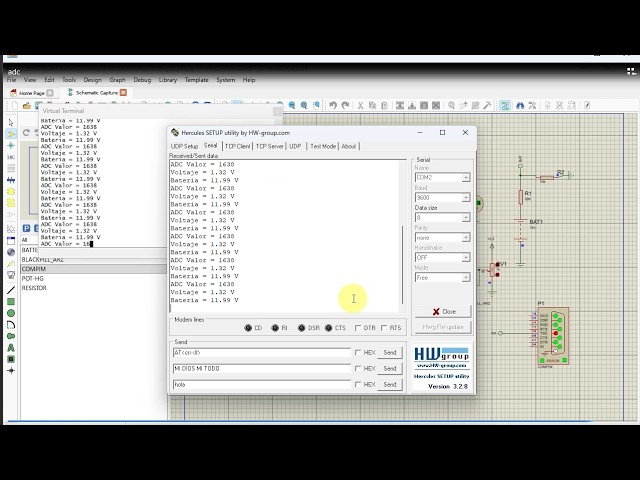Open the Graph menu in Proteus
Image resolution: width=640 pixels, height=480 pixels.
point(118,80)
